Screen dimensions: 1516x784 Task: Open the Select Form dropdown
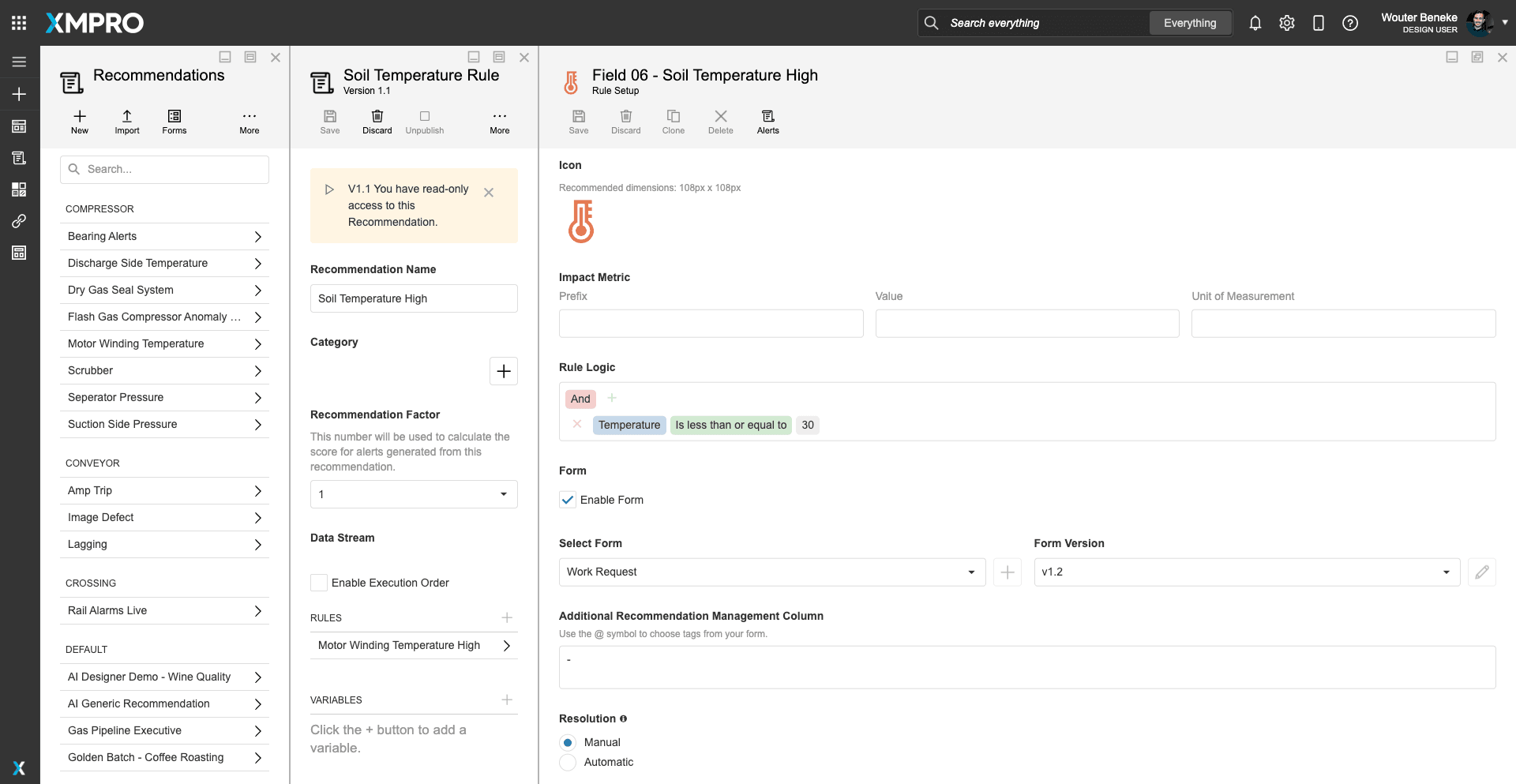(771, 572)
